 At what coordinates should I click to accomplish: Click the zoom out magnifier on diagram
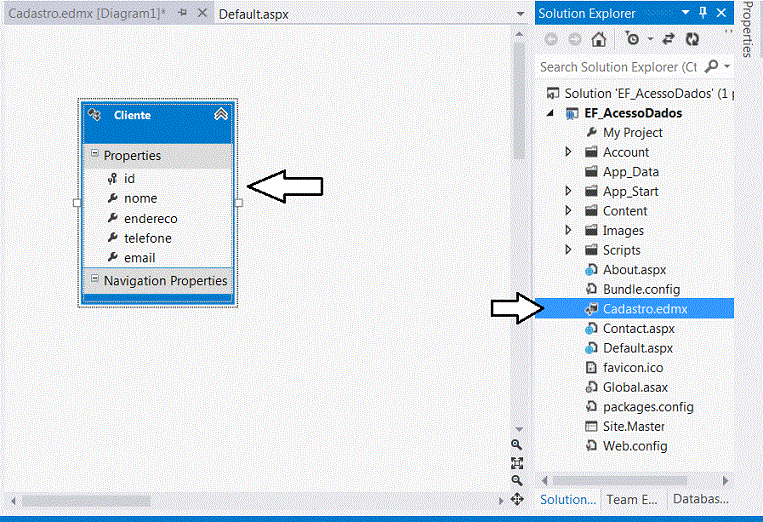[x=516, y=480]
